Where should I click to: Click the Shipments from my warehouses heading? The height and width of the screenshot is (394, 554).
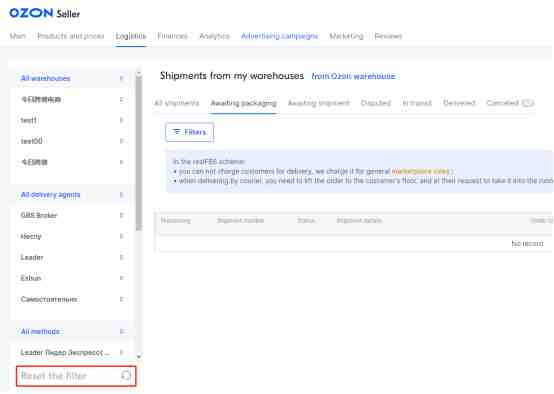coord(232,76)
